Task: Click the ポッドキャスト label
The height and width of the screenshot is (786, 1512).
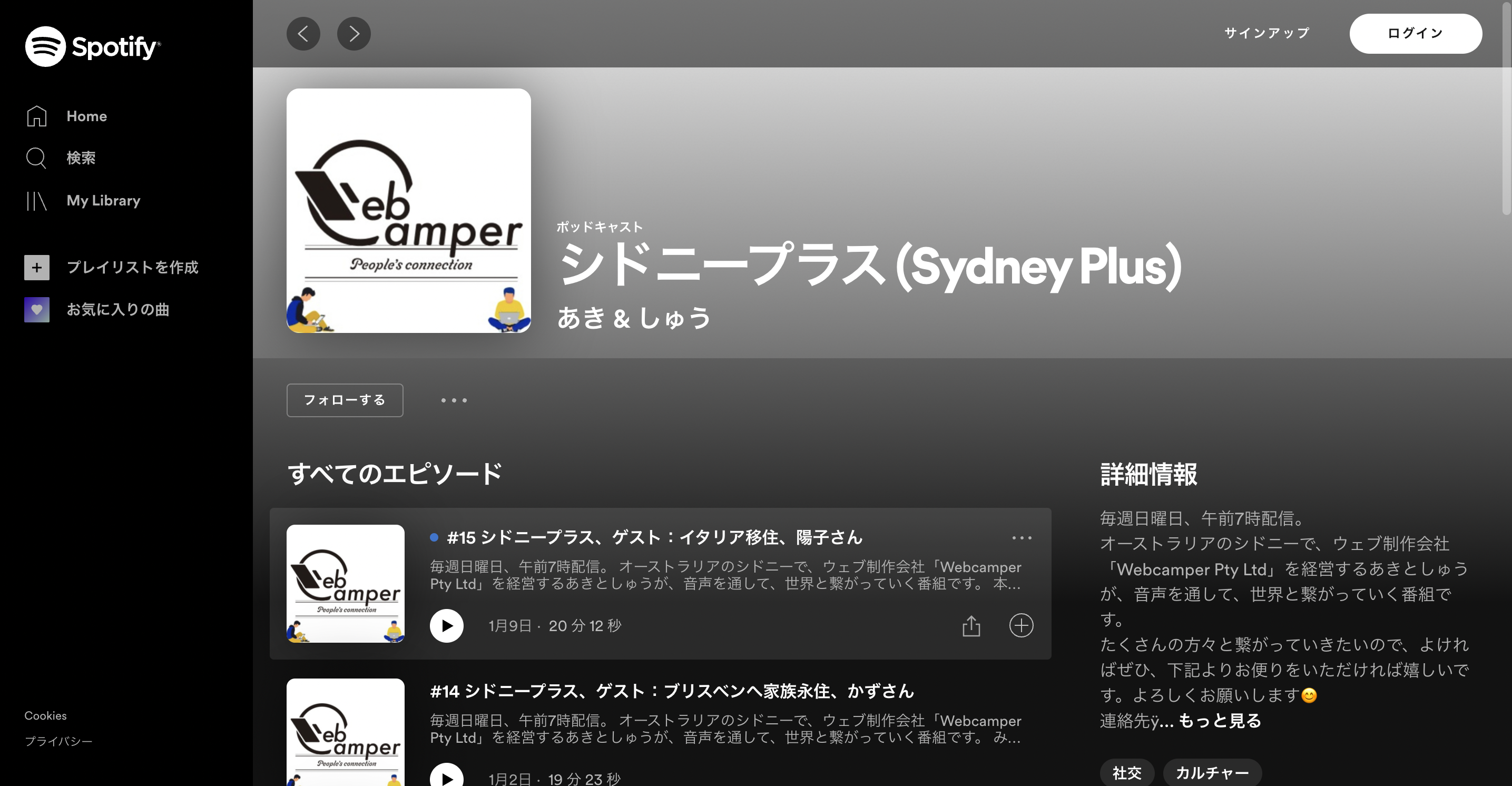Action: (600, 227)
